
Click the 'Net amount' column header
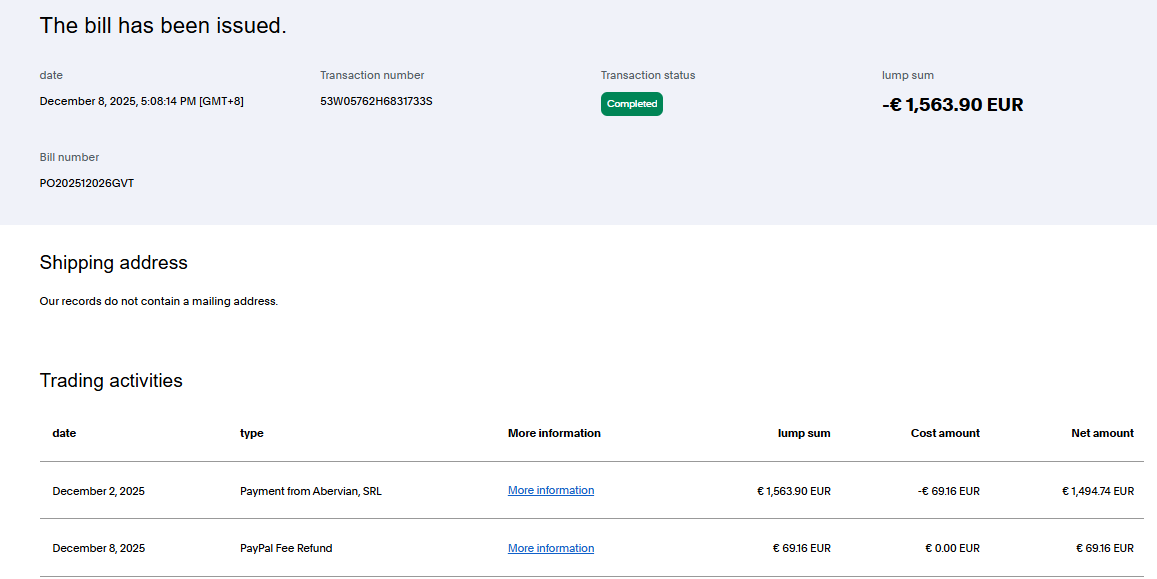1102,433
